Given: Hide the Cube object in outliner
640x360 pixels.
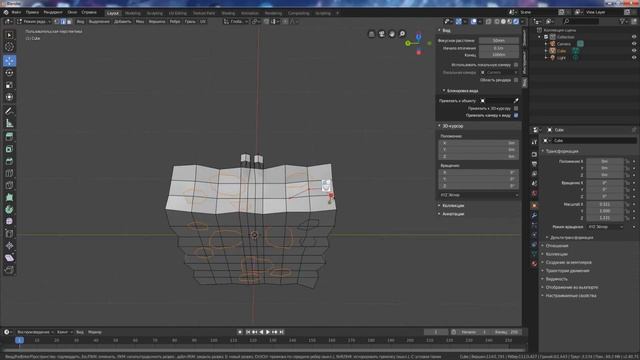Looking at the screenshot, I should pyautogui.click(x=634, y=51).
